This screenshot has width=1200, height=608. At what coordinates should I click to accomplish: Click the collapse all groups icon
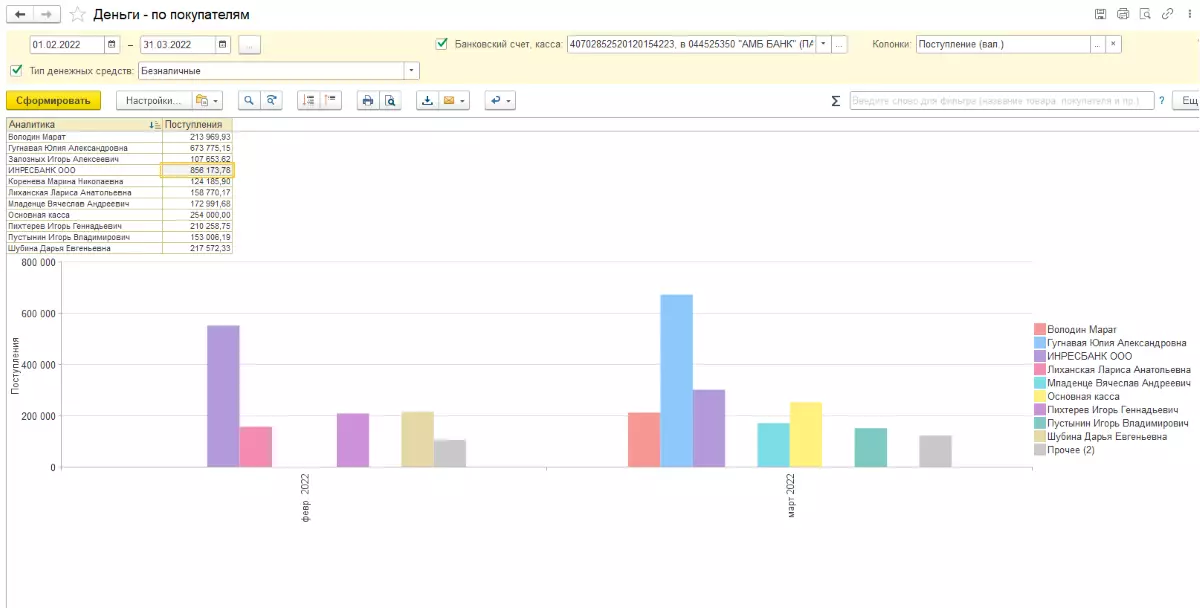tap(331, 101)
